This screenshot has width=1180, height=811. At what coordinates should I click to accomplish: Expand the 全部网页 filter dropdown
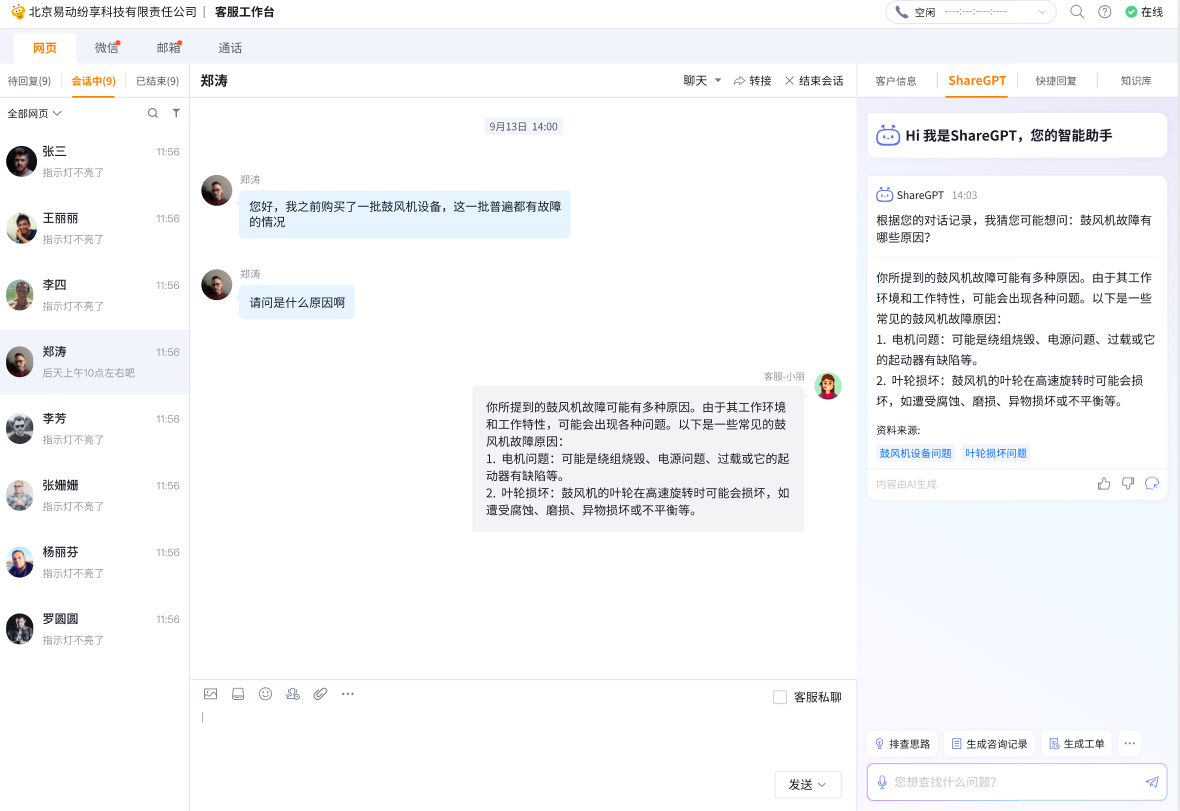pos(36,113)
